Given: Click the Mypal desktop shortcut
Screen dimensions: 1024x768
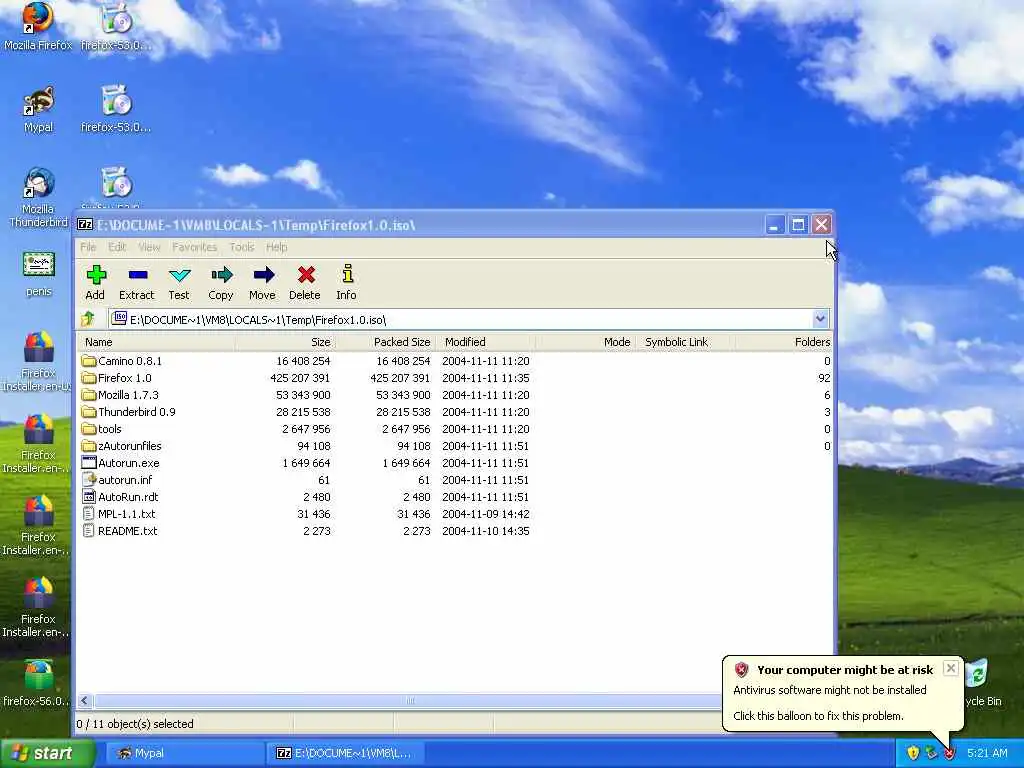Looking at the screenshot, I should (38, 110).
